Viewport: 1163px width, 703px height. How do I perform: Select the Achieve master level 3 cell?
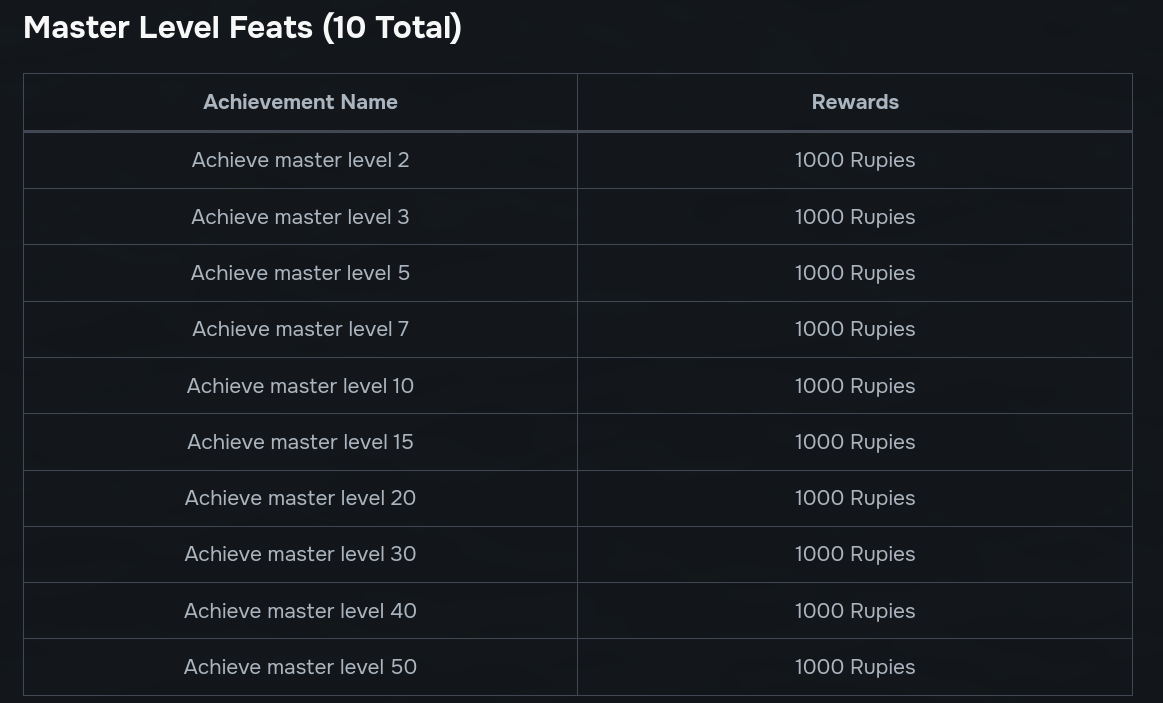click(300, 217)
